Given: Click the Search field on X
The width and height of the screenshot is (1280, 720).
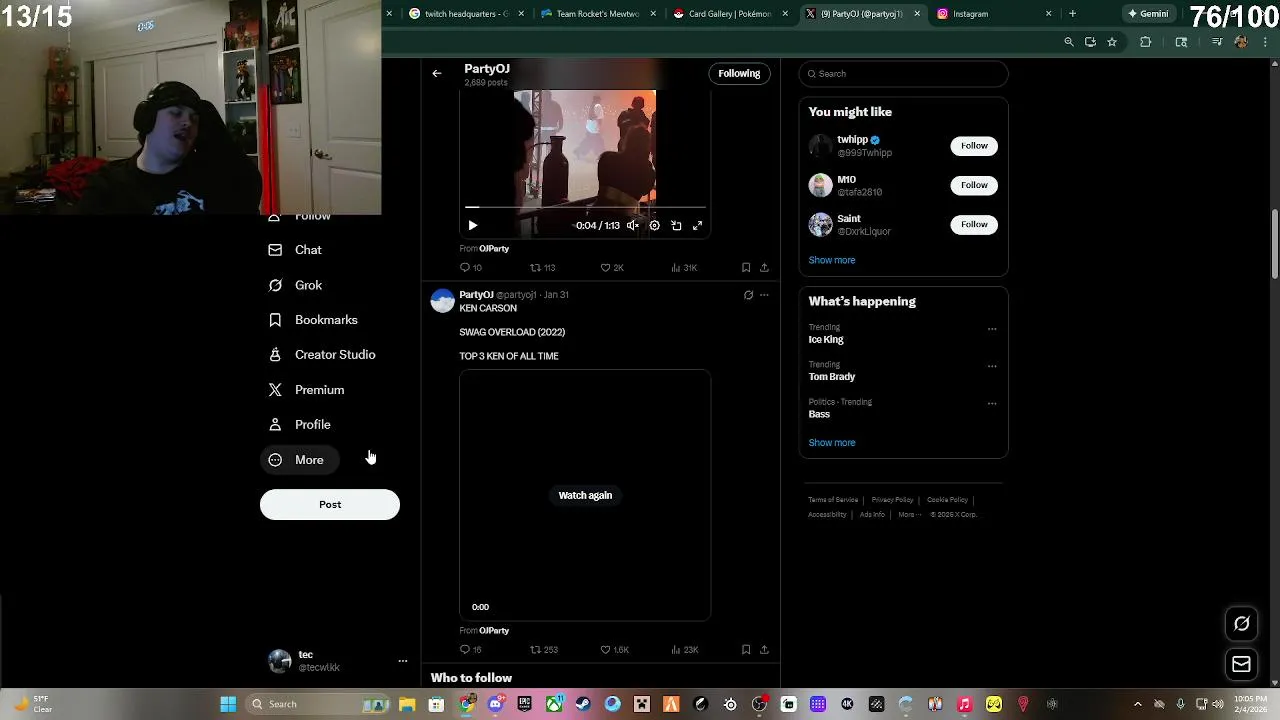Looking at the screenshot, I should tap(903, 74).
